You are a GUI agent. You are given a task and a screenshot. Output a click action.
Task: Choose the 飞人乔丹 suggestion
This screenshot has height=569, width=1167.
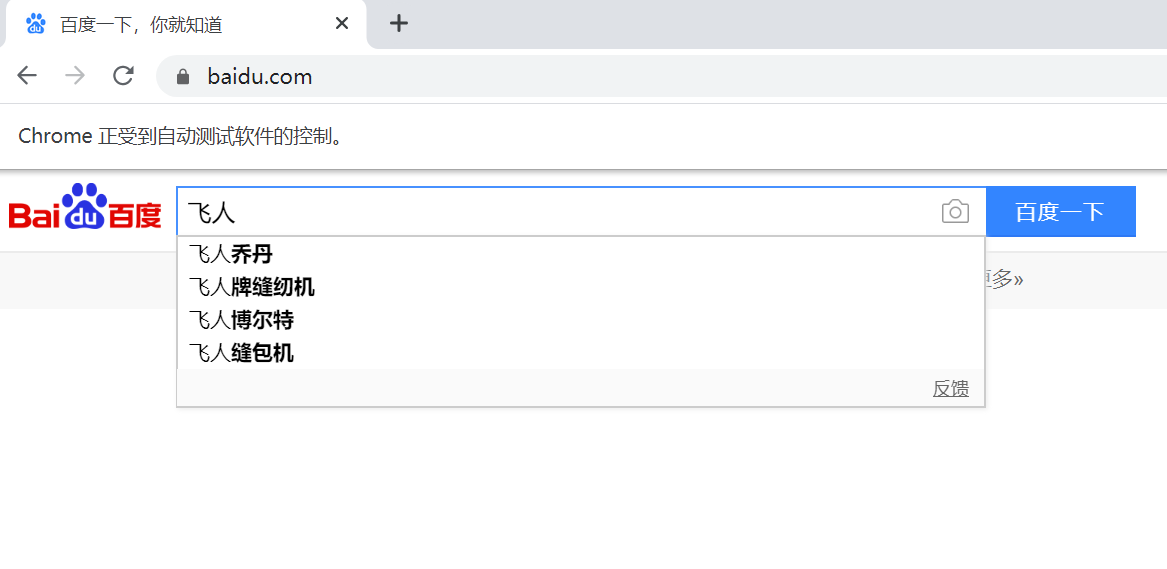(x=231, y=254)
